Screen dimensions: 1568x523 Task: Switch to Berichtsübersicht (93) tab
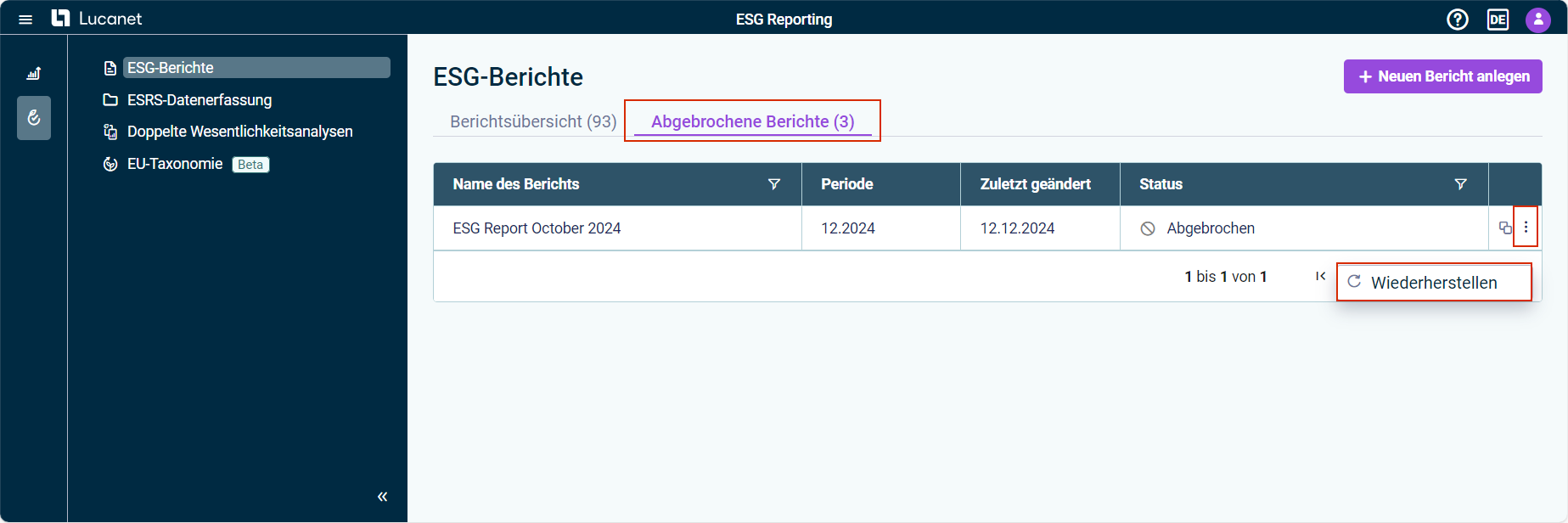pos(533,121)
